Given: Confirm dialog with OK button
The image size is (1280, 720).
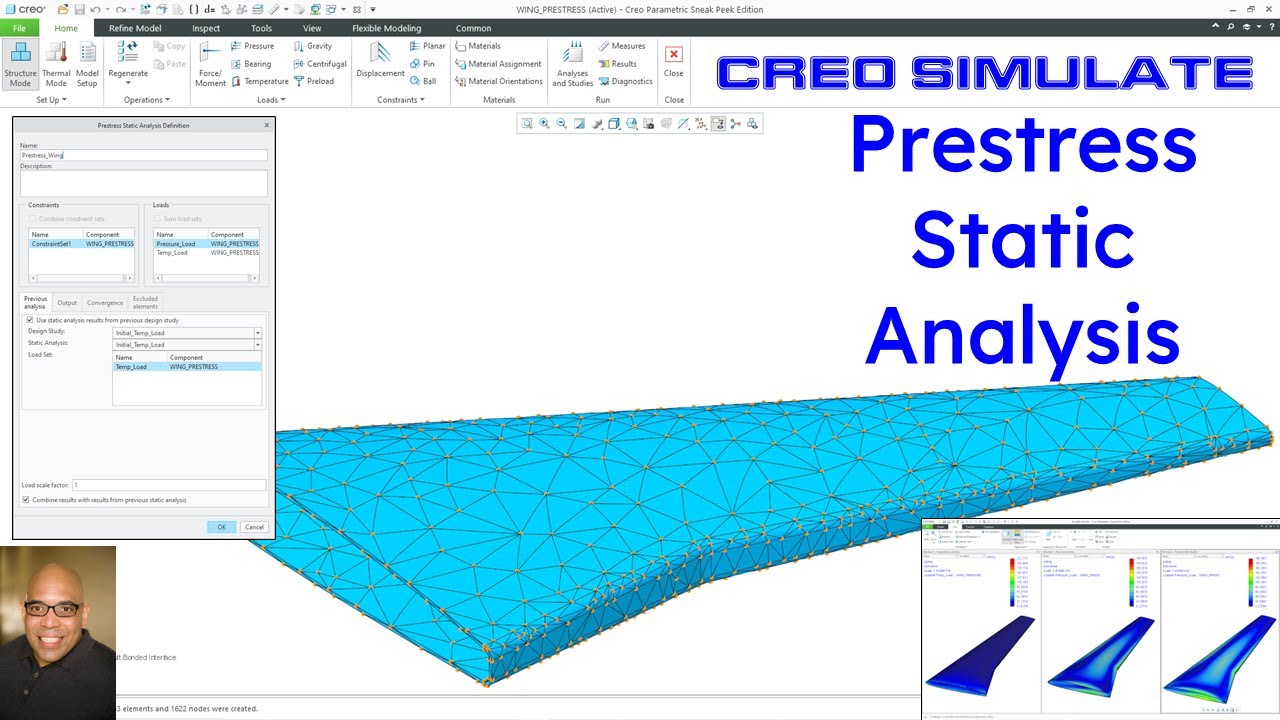Looking at the screenshot, I should pyautogui.click(x=222, y=527).
